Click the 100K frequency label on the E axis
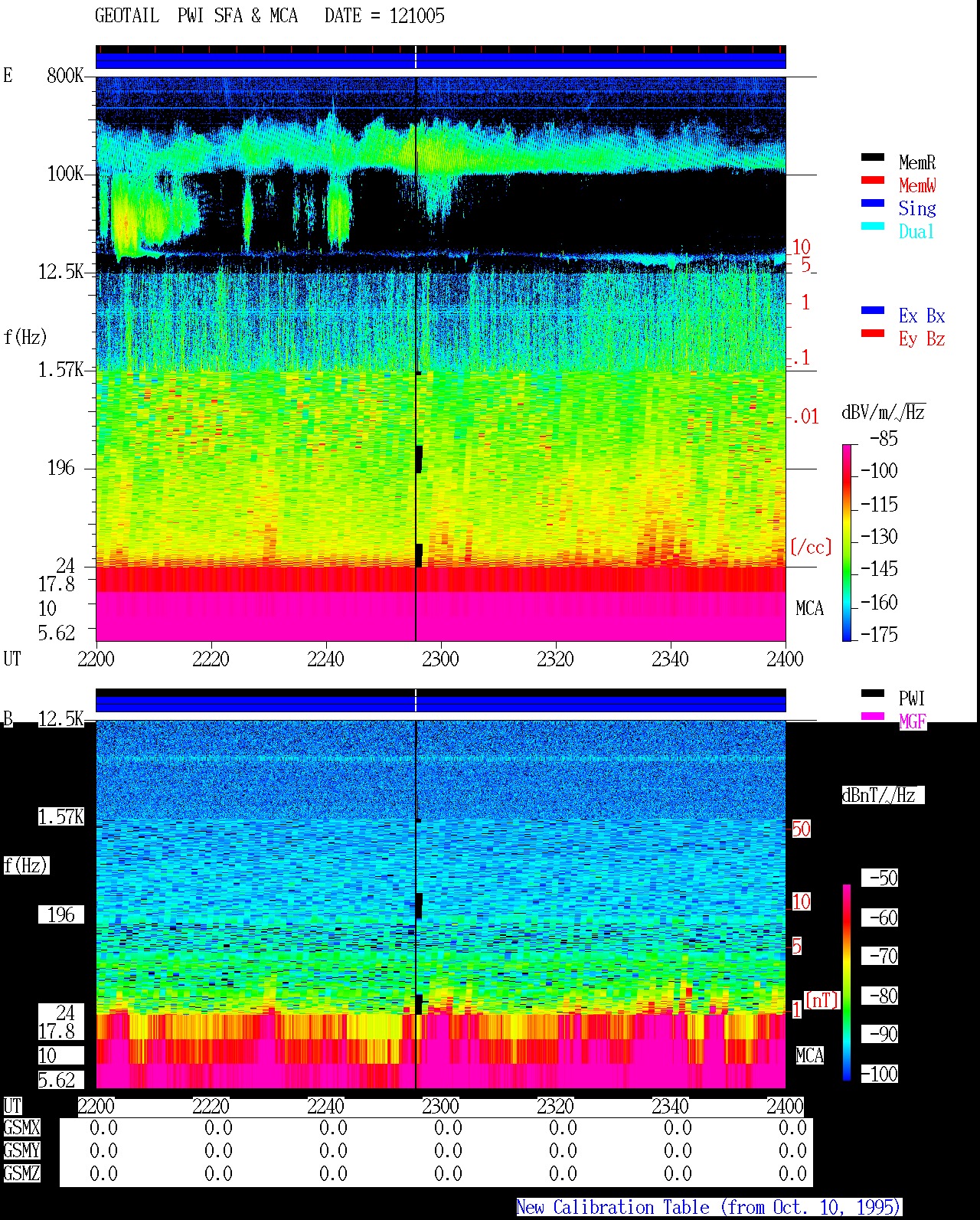980x1220 pixels. click(65, 174)
